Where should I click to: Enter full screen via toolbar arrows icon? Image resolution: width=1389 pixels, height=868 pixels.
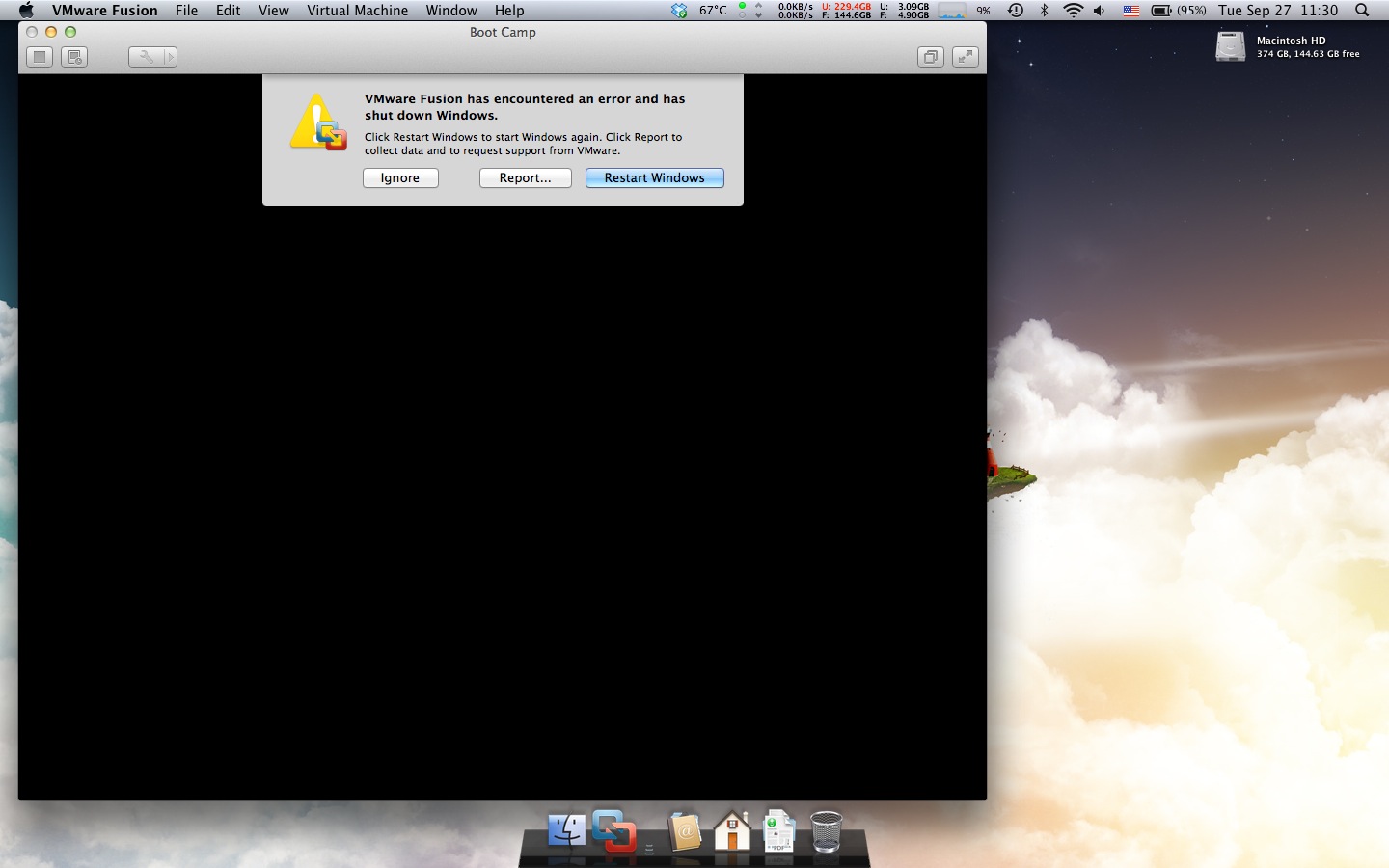pyautogui.click(x=966, y=57)
